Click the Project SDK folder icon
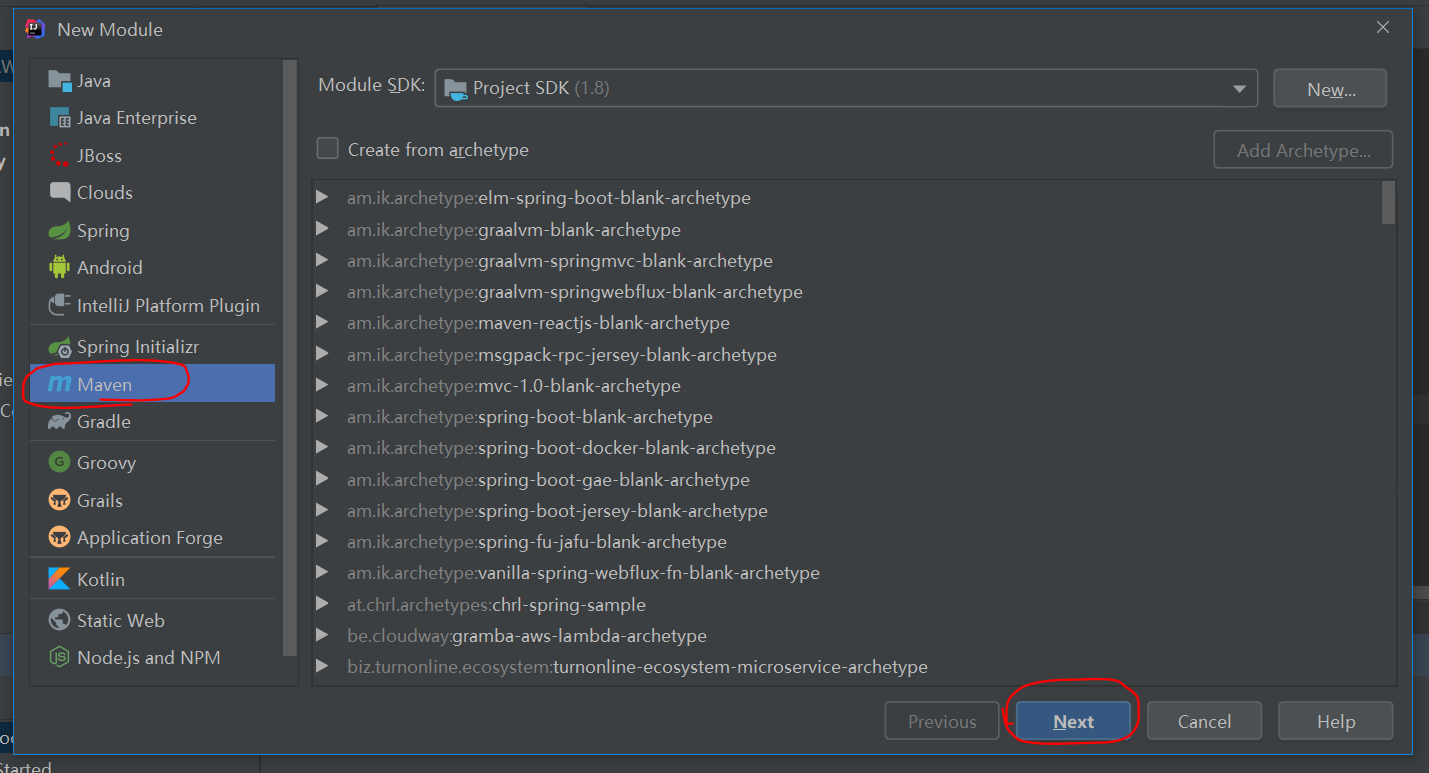1429x773 pixels. (455, 88)
